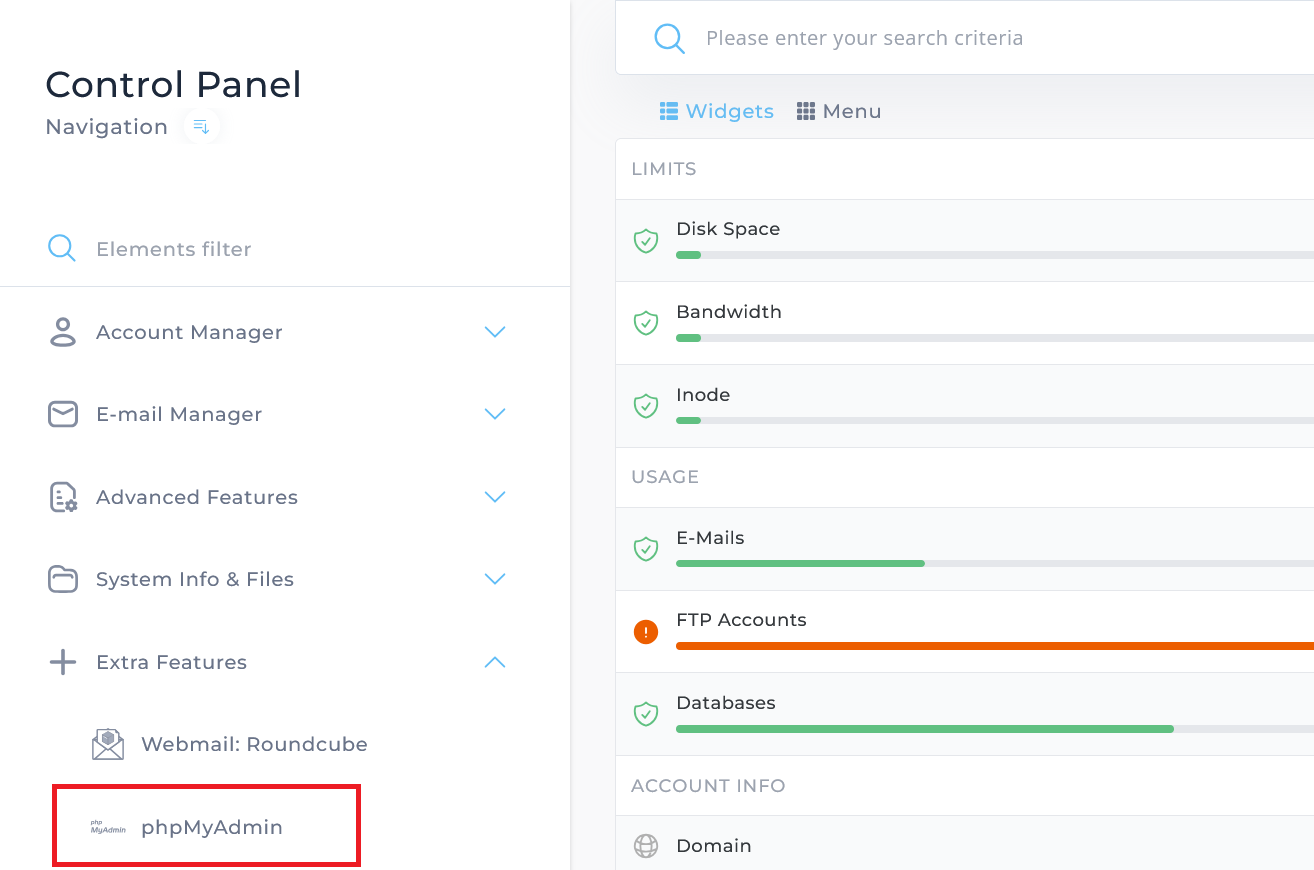Viewport: 1314px width, 870px height.
Task: Expand the Account Manager section chevron
Action: pyautogui.click(x=495, y=332)
